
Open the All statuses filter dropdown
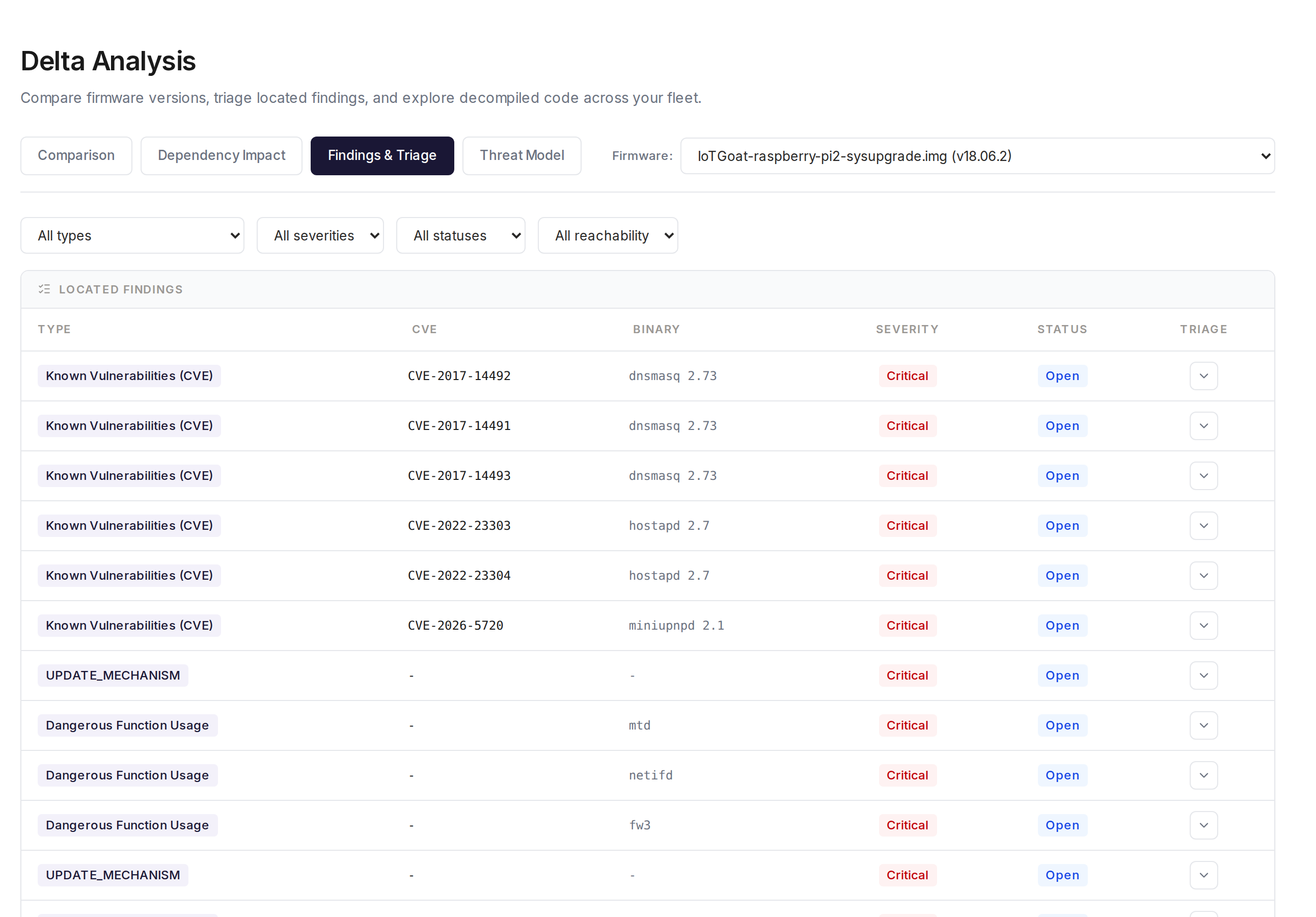point(460,236)
